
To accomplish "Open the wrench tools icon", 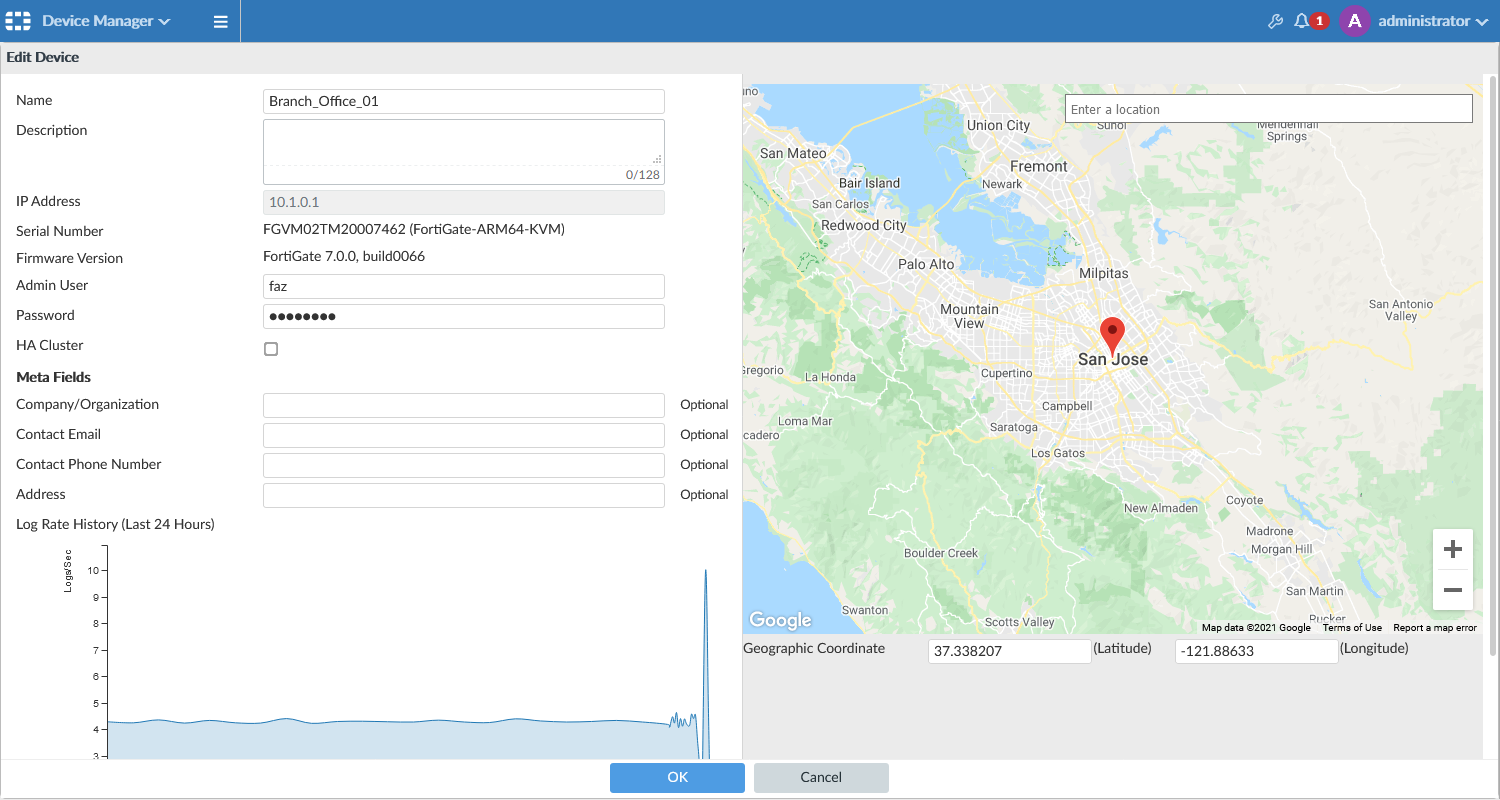I will point(1275,21).
